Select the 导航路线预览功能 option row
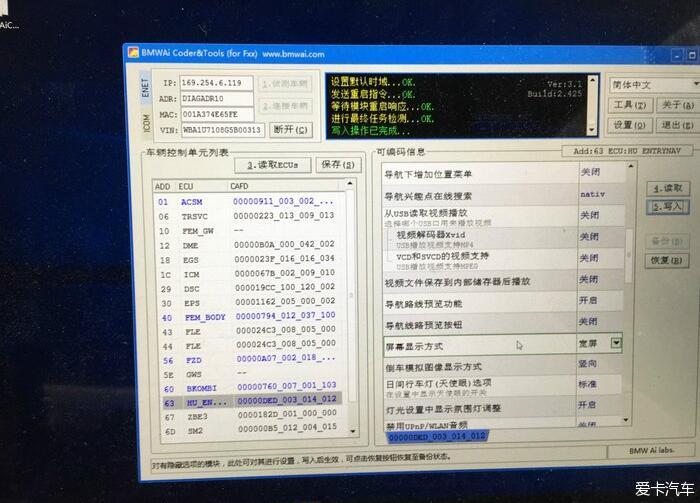The height and width of the screenshot is (503, 700). (x=503, y=303)
